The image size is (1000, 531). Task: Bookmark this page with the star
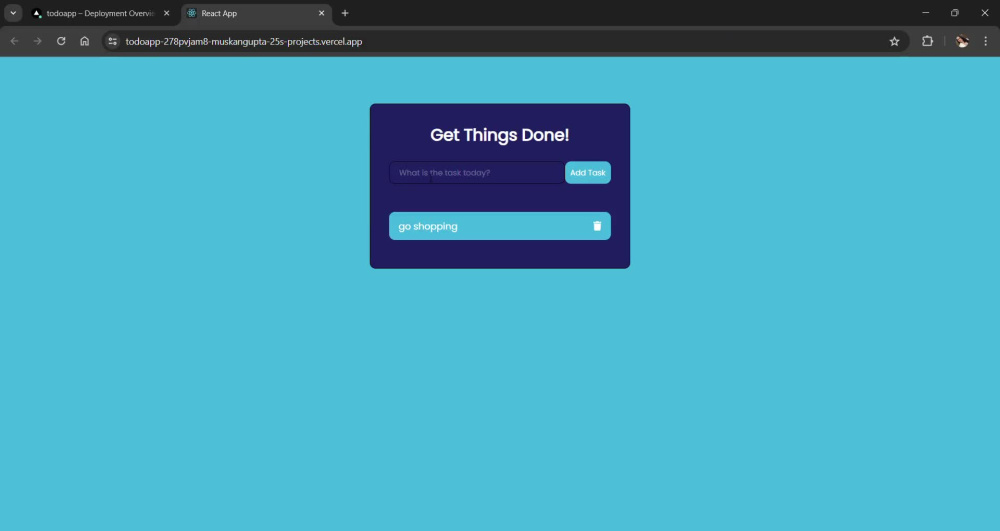pyautogui.click(x=894, y=41)
